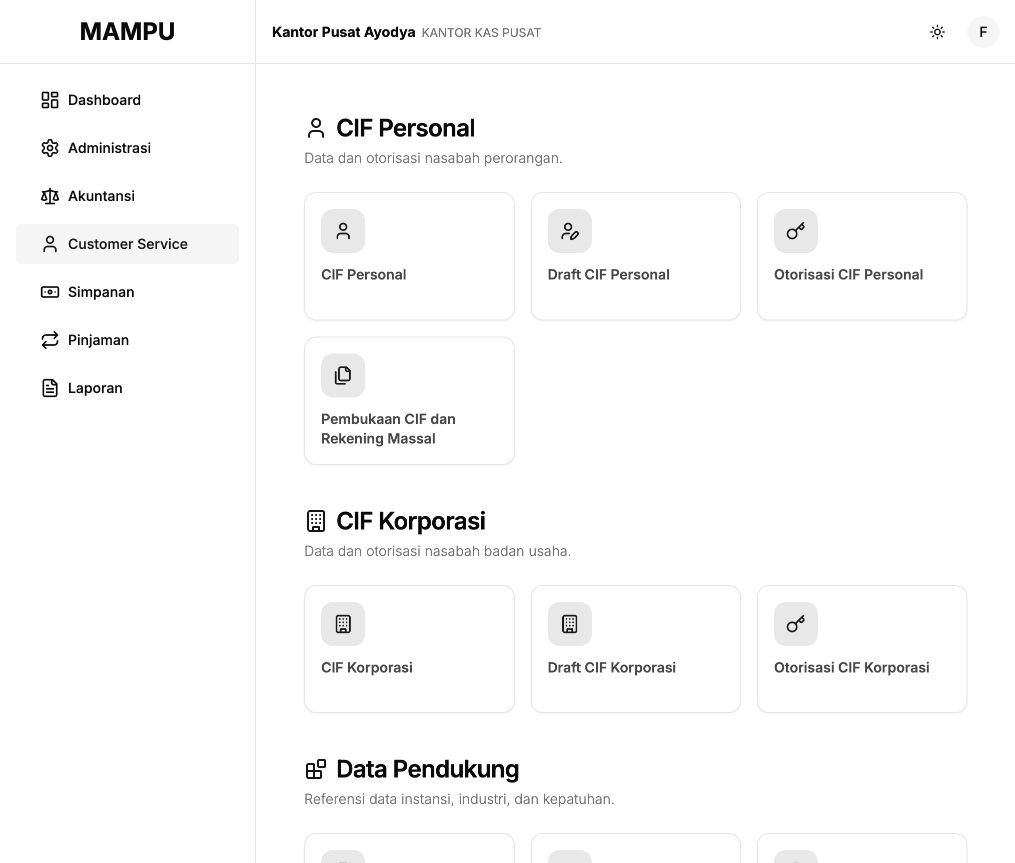Viewport: 1015px width, 863px height.
Task: Click the key icon on Otorisasi CIF Korporasi
Action: tap(796, 624)
